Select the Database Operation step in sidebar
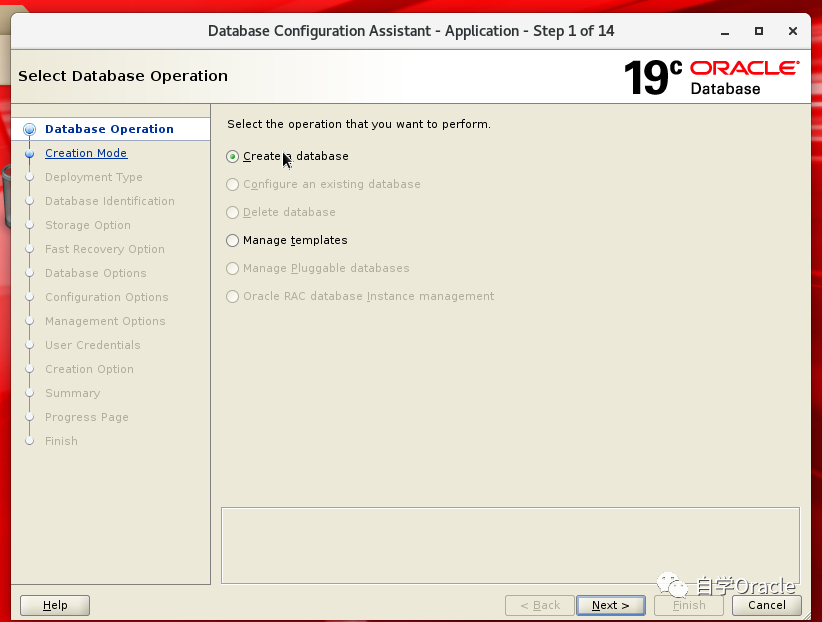The image size is (822, 622). click(x=109, y=129)
